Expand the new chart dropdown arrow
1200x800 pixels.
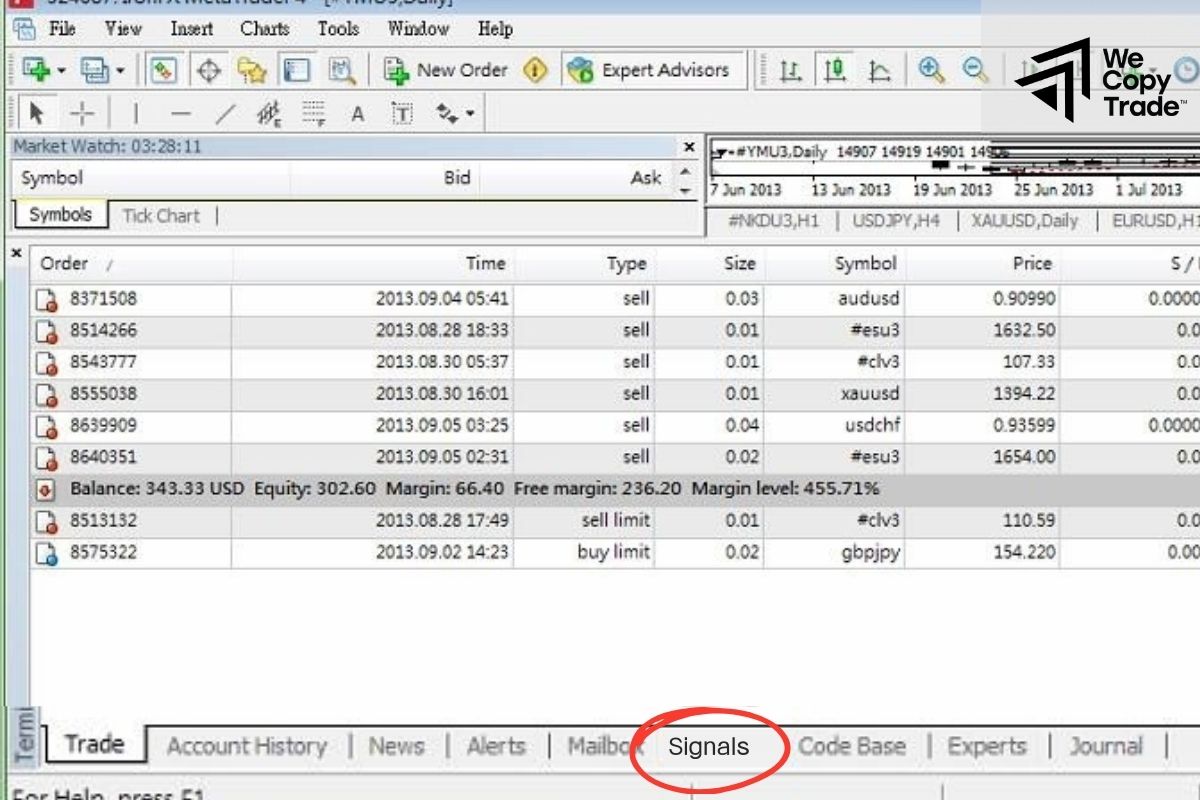(x=61, y=71)
